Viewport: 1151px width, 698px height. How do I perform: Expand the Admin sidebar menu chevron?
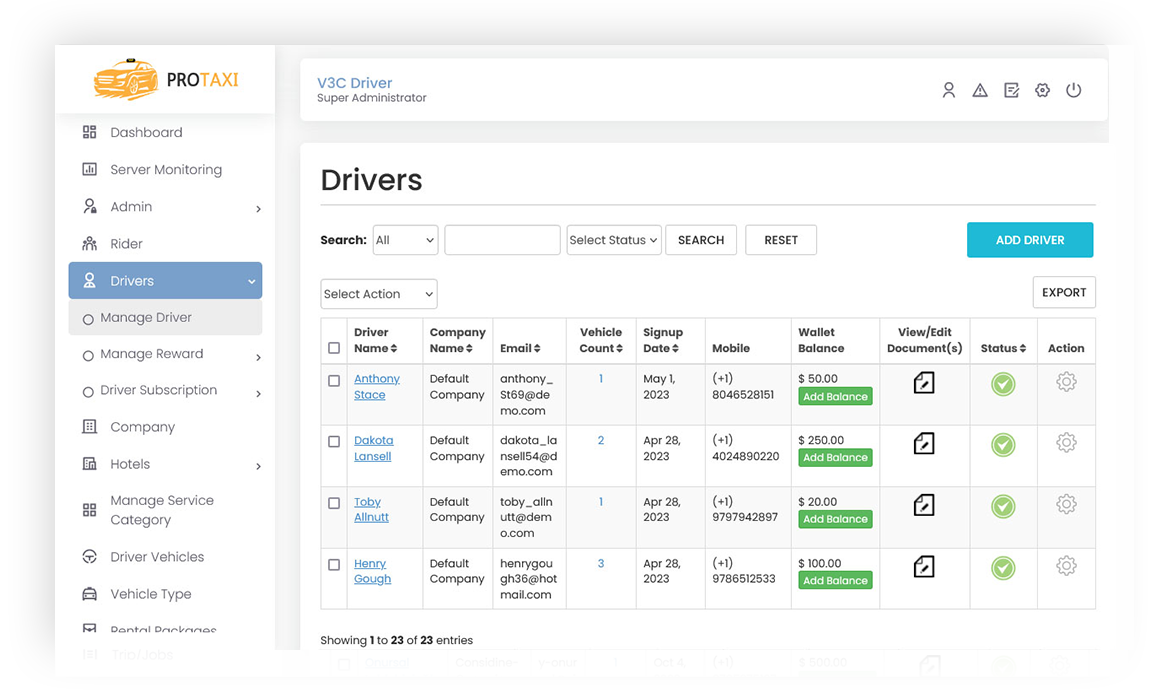(258, 209)
